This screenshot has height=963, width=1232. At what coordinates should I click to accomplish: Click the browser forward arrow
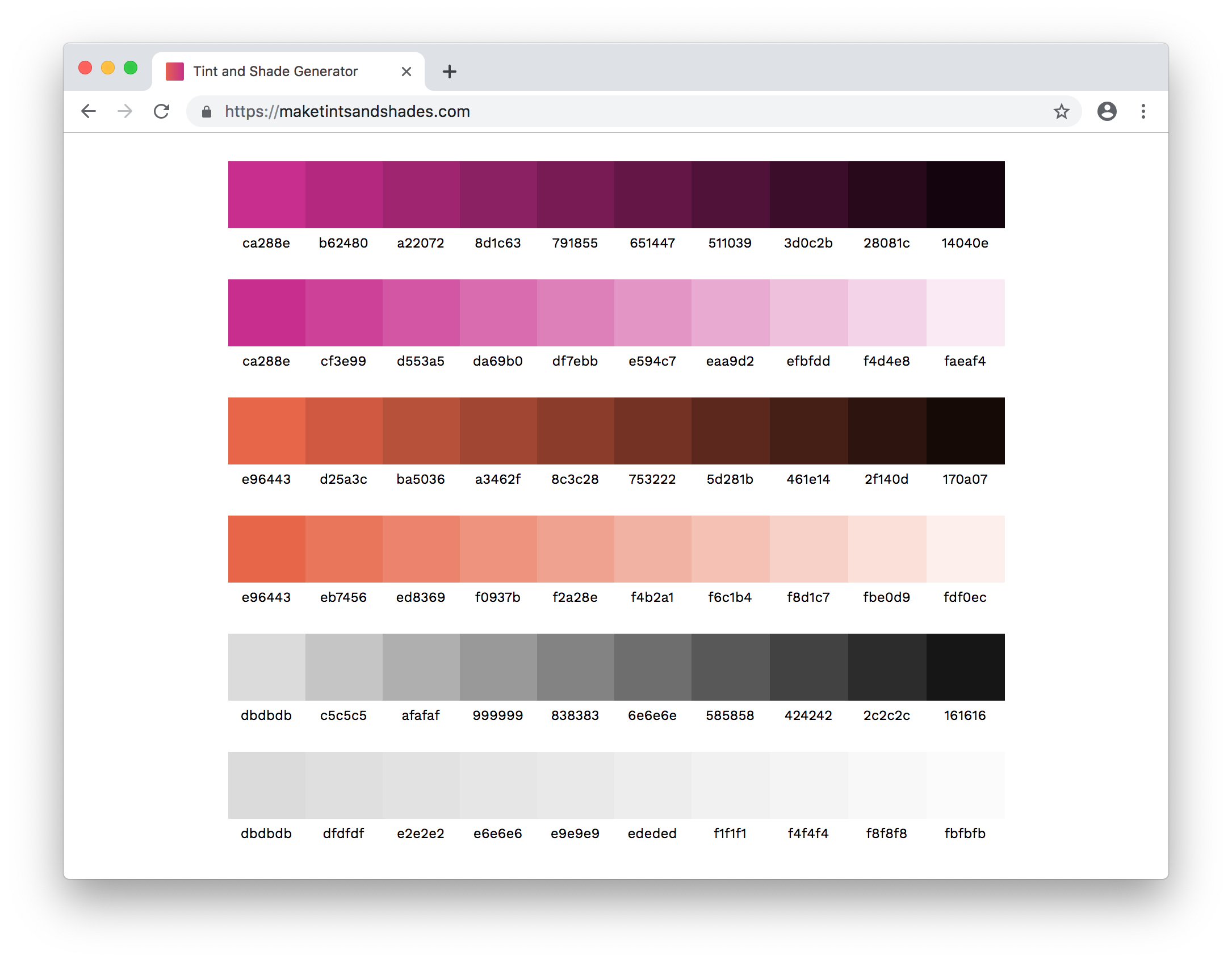[125, 111]
